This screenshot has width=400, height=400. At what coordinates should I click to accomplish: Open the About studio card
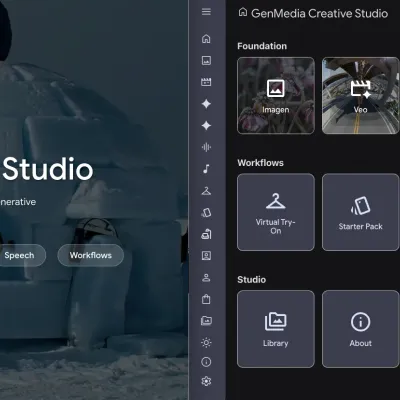pyautogui.click(x=361, y=329)
